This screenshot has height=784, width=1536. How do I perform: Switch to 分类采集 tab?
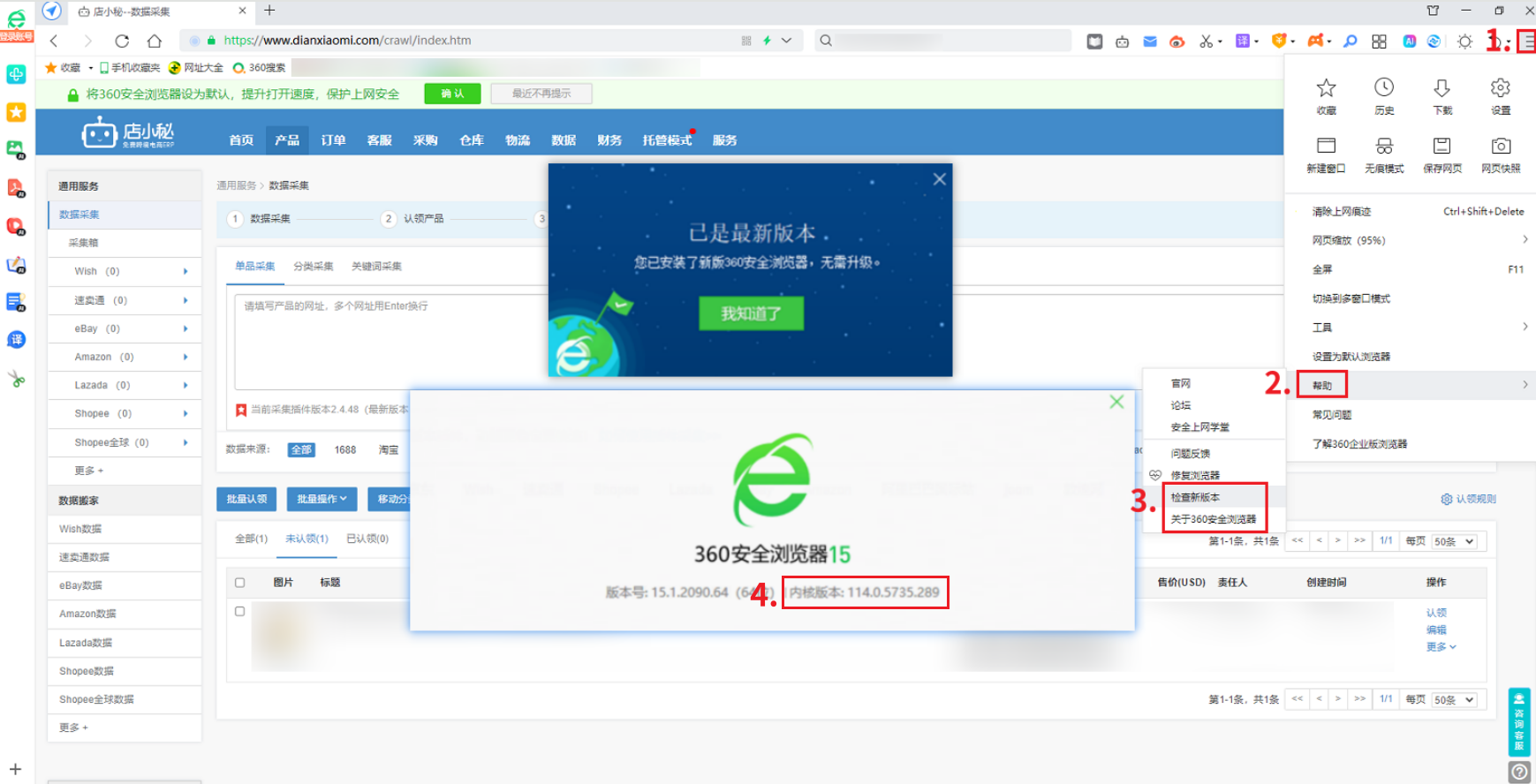click(314, 266)
